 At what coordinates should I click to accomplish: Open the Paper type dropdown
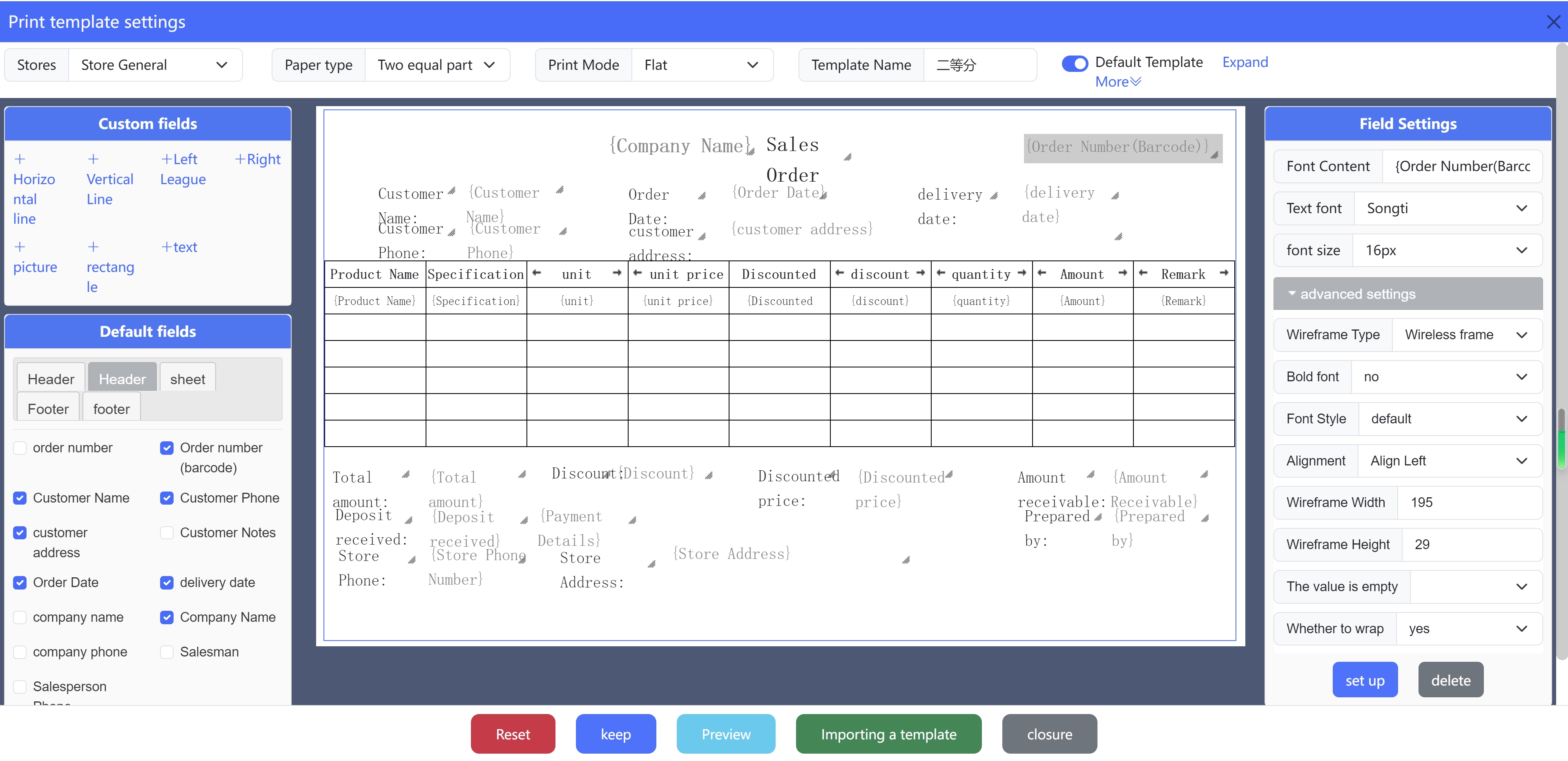437,65
